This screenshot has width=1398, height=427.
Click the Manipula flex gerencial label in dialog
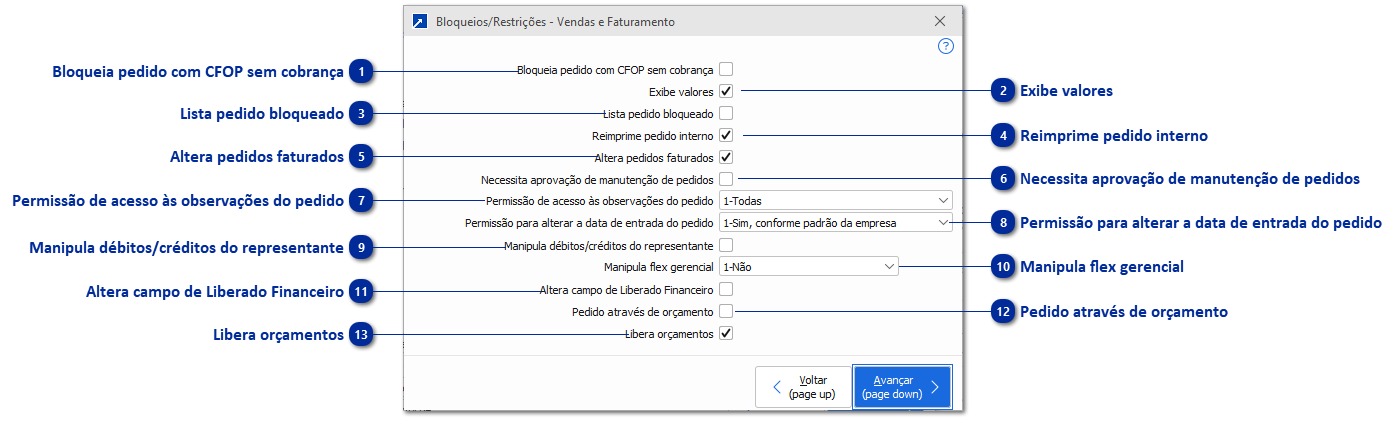(x=659, y=267)
